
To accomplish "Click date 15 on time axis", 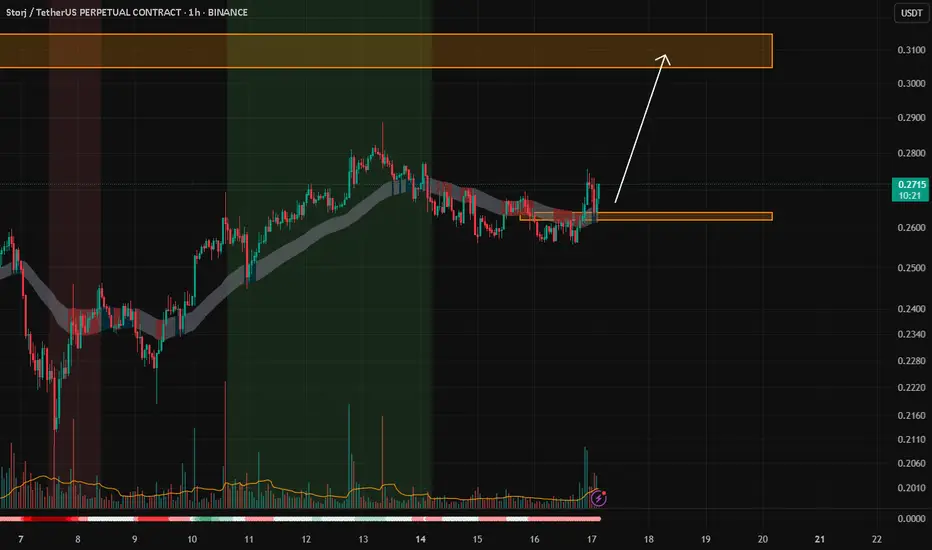I will point(477,539).
